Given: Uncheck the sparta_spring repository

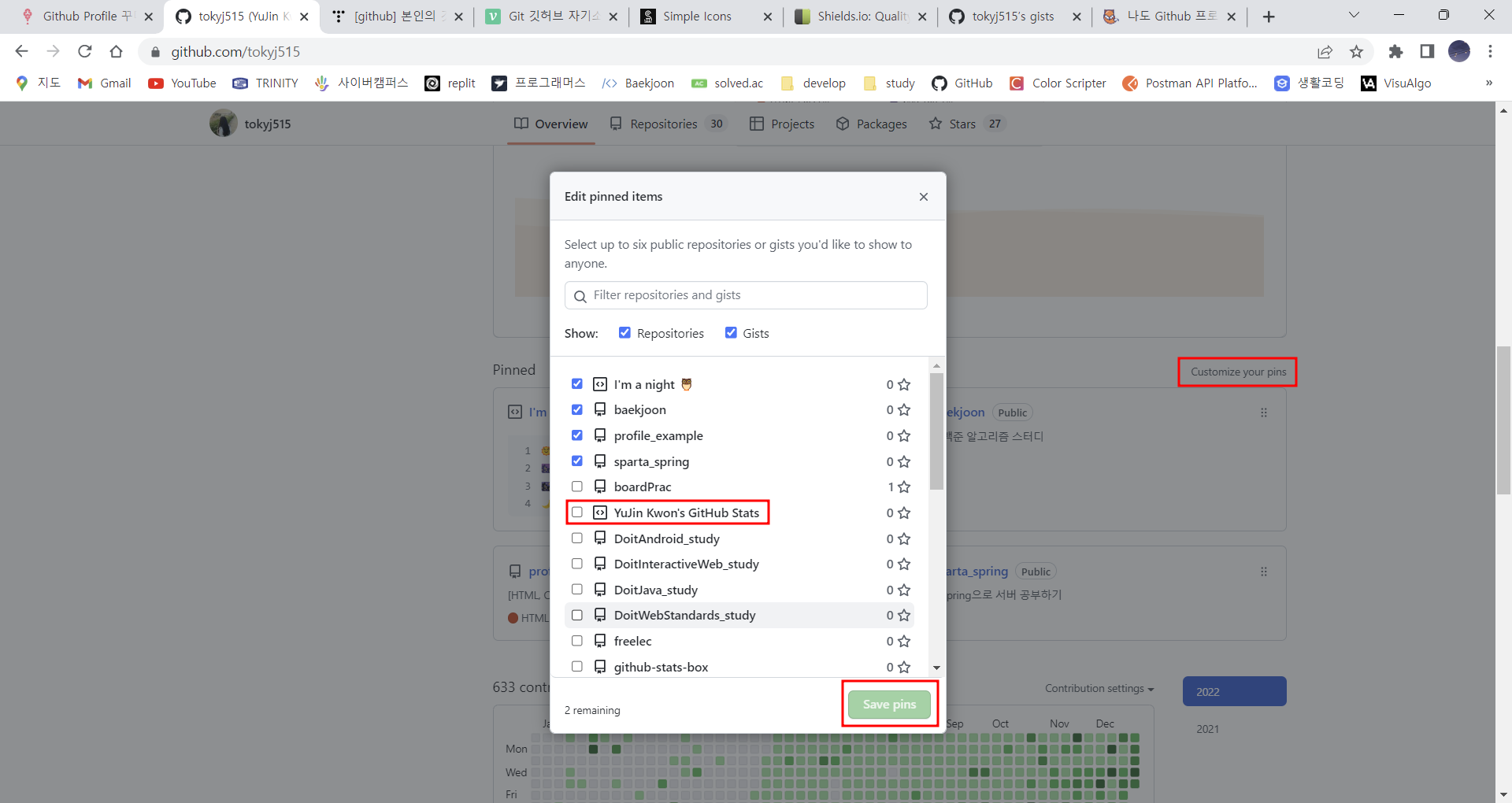Looking at the screenshot, I should point(577,461).
